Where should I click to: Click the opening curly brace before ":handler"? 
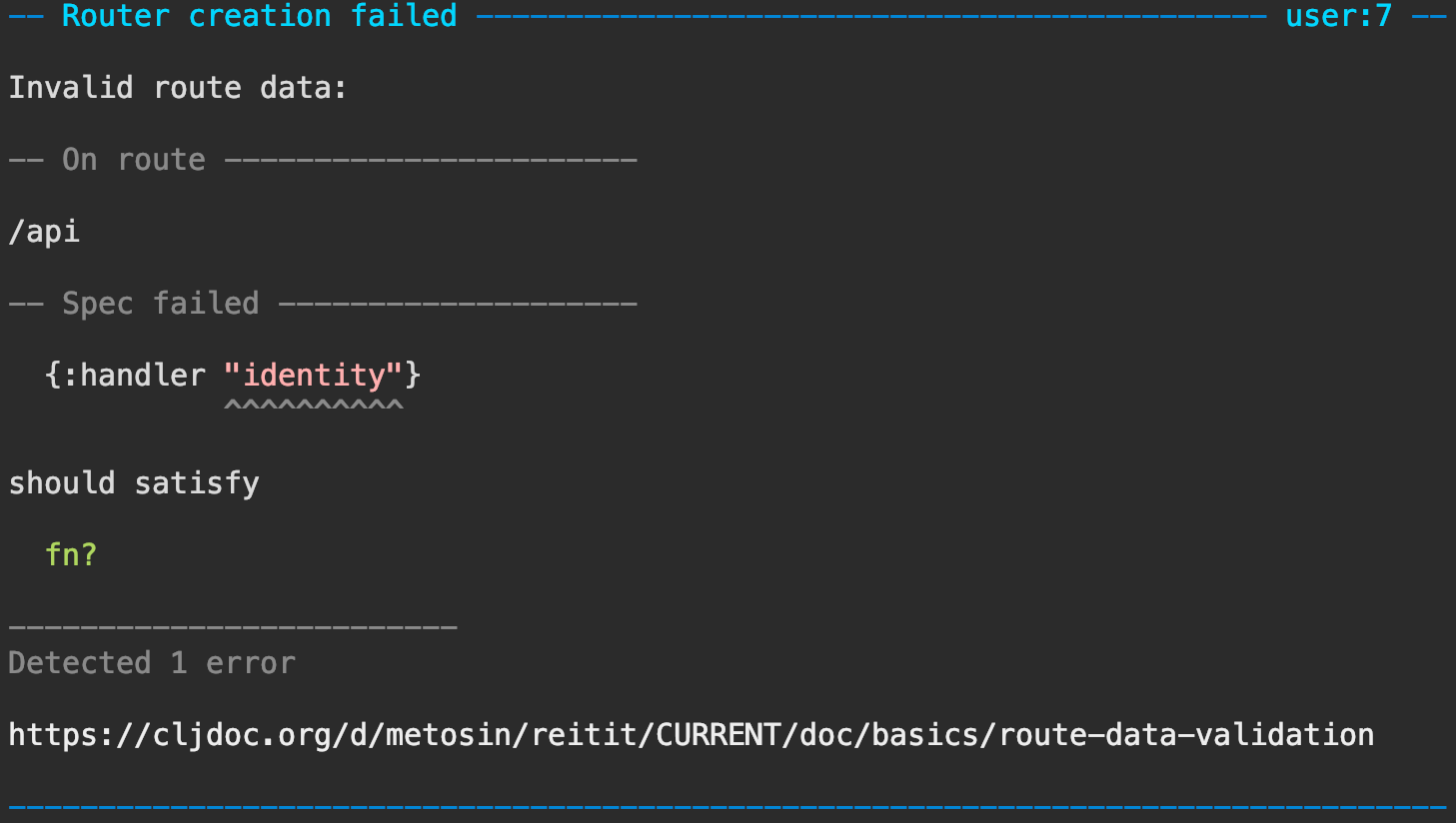pyautogui.click(x=53, y=376)
